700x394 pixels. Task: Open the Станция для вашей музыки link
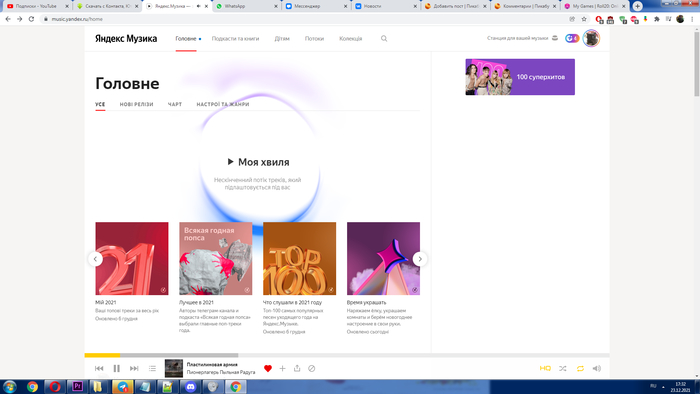pos(522,38)
